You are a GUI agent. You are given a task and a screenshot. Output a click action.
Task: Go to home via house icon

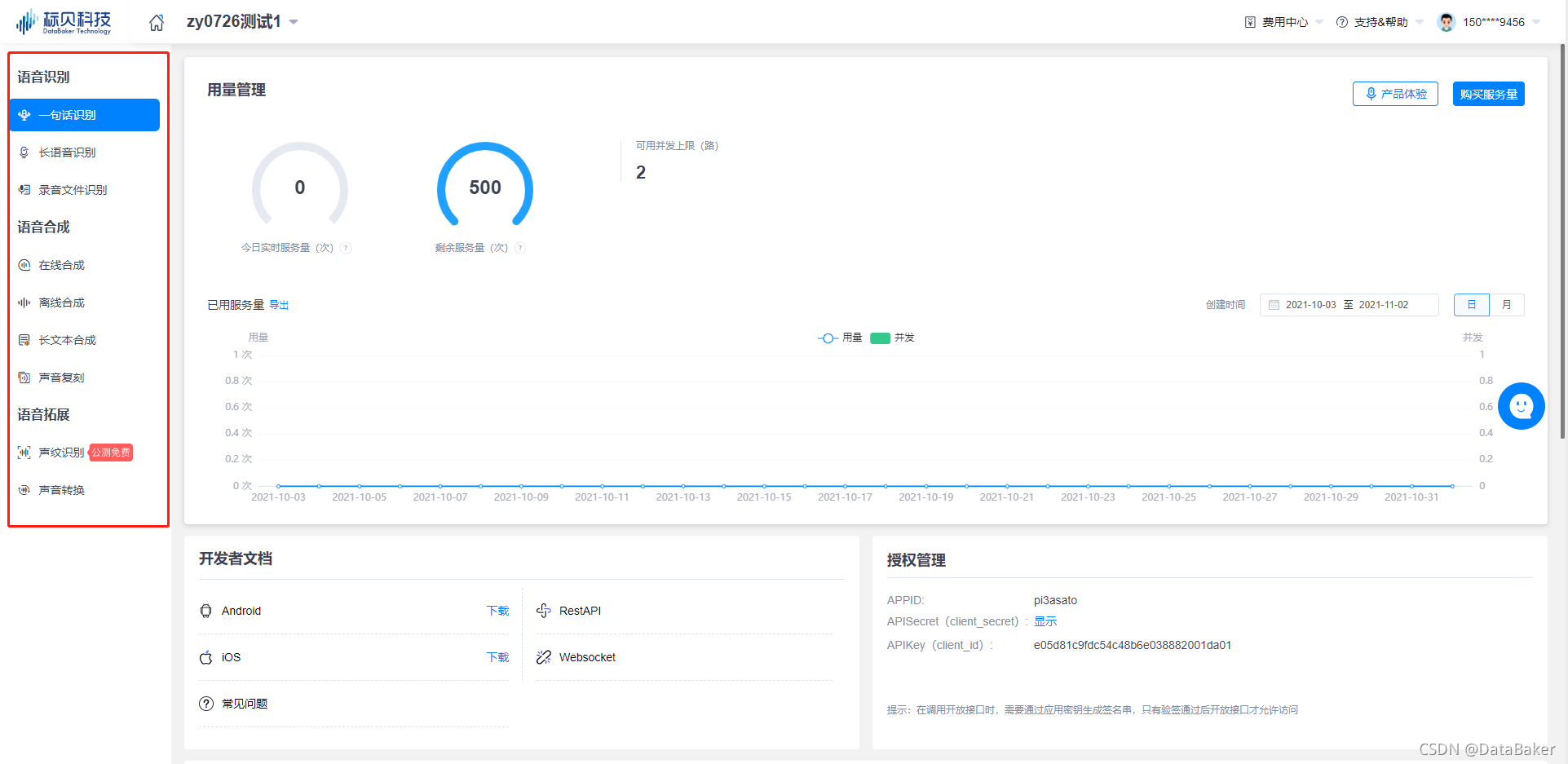tap(157, 22)
